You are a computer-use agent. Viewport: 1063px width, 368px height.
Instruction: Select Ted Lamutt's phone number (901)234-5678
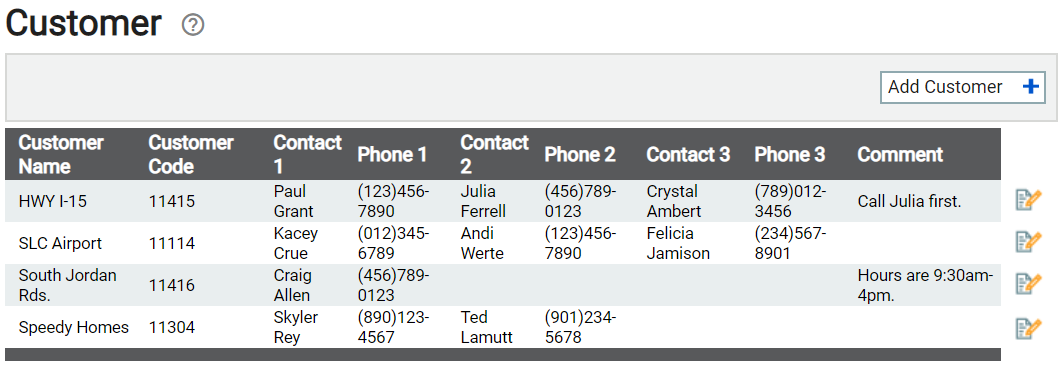pyautogui.click(x=580, y=327)
